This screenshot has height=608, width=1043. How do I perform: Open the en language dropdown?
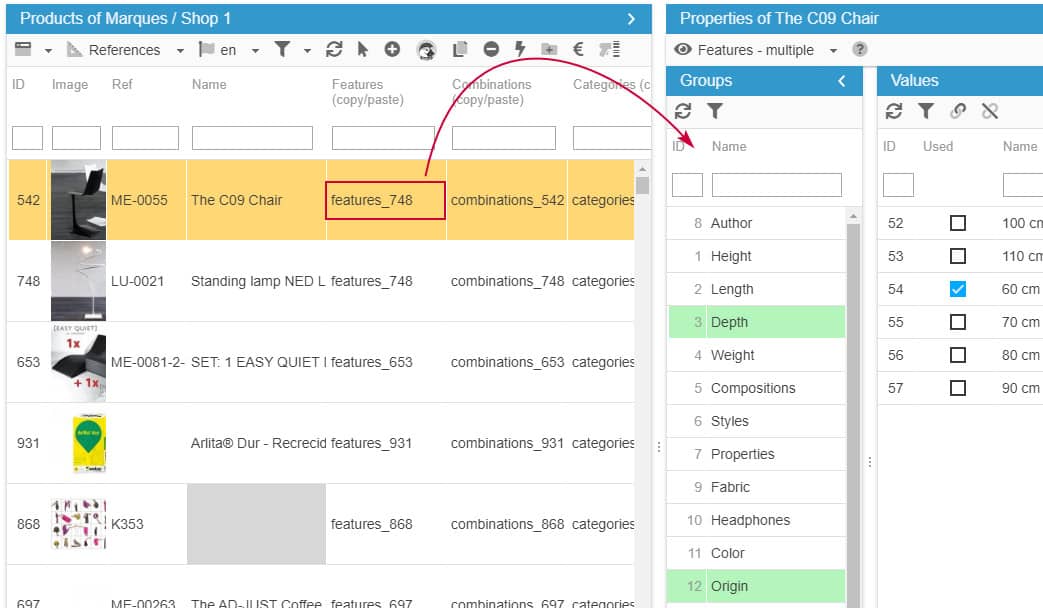255,50
